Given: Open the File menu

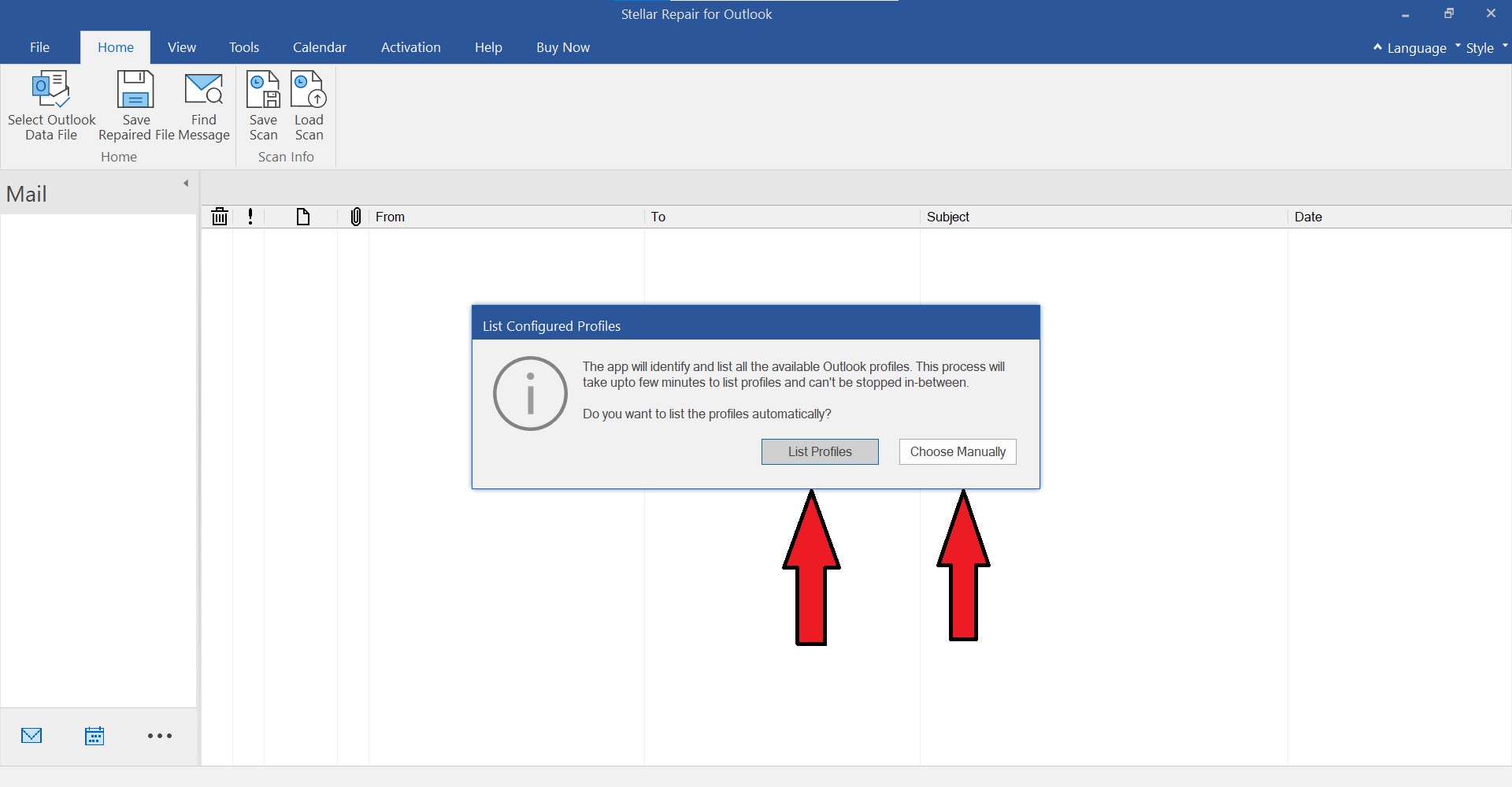Looking at the screenshot, I should tap(39, 47).
